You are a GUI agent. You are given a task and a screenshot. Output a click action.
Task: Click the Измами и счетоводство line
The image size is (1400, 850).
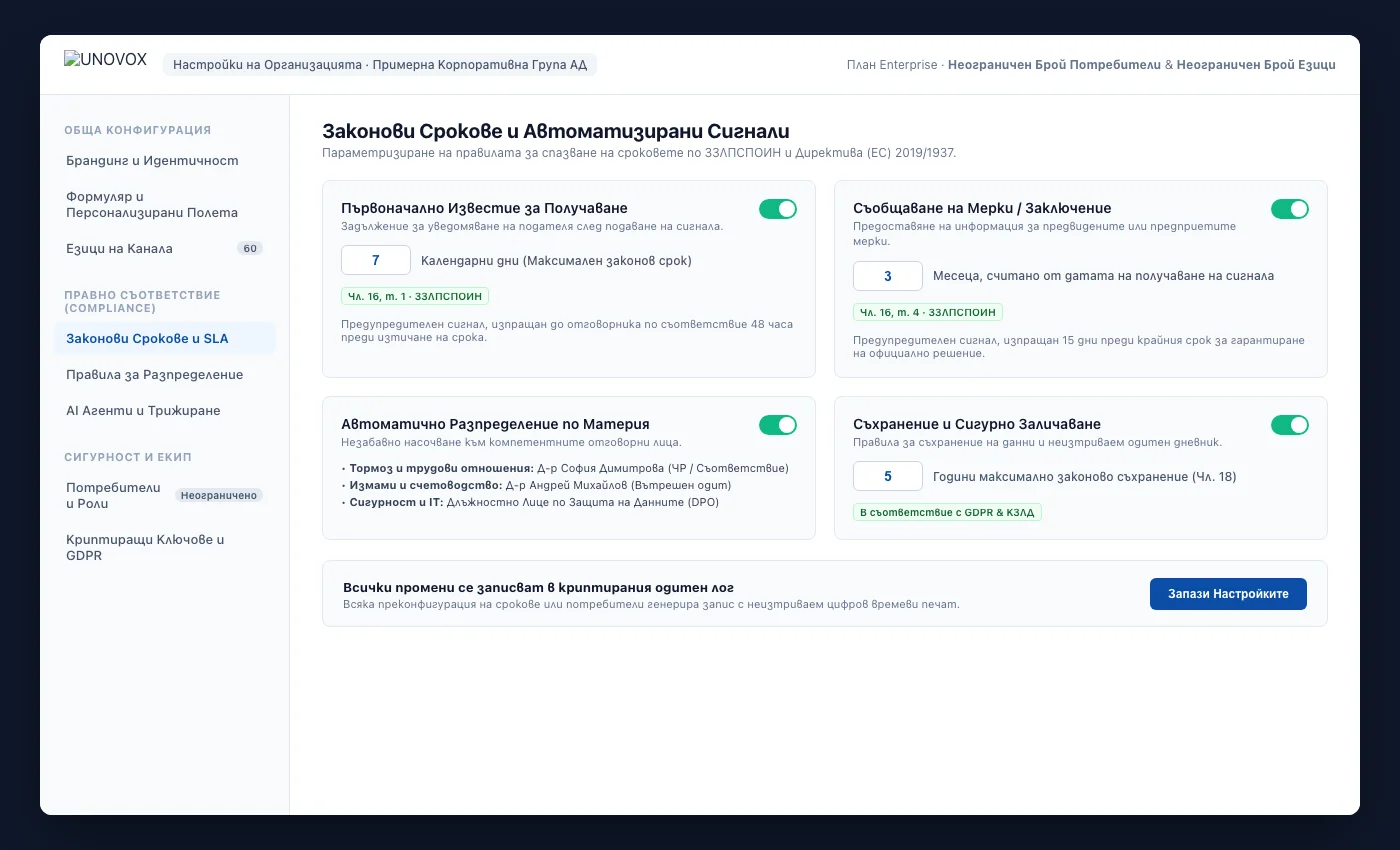[x=536, y=485]
